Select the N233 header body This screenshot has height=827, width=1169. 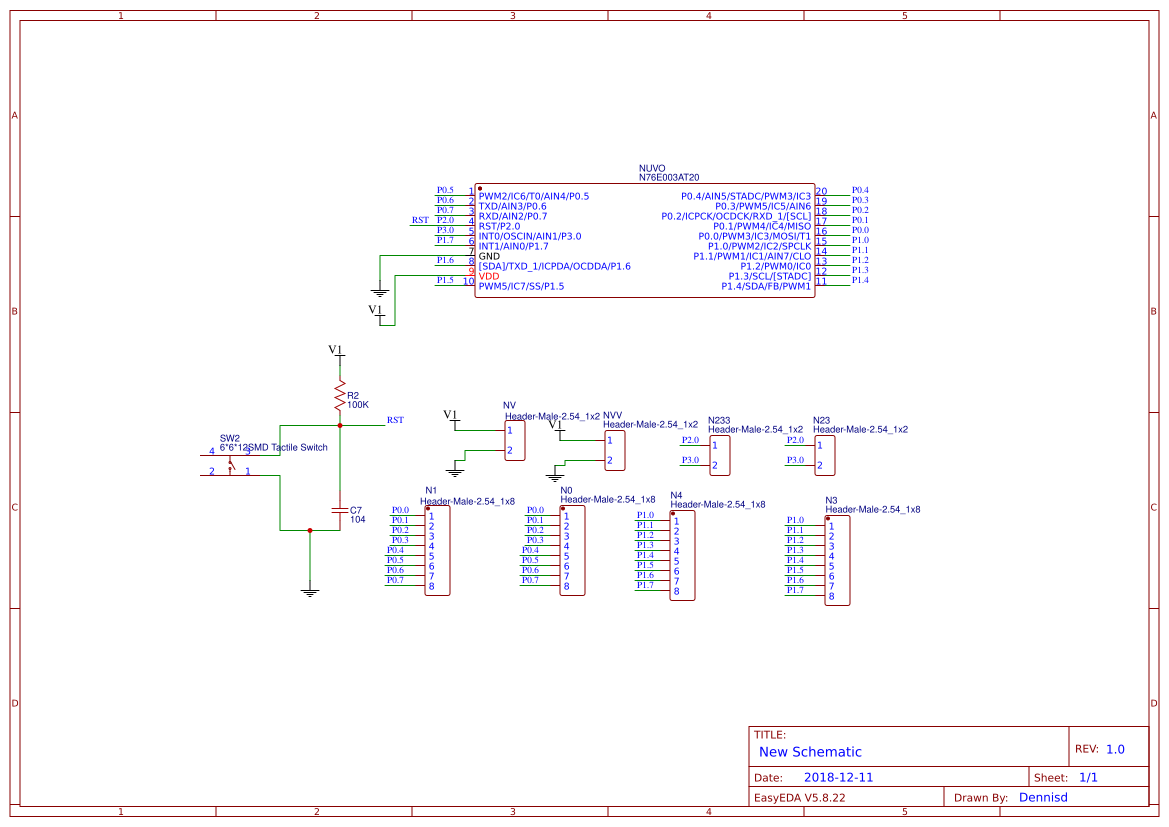[719, 455]
